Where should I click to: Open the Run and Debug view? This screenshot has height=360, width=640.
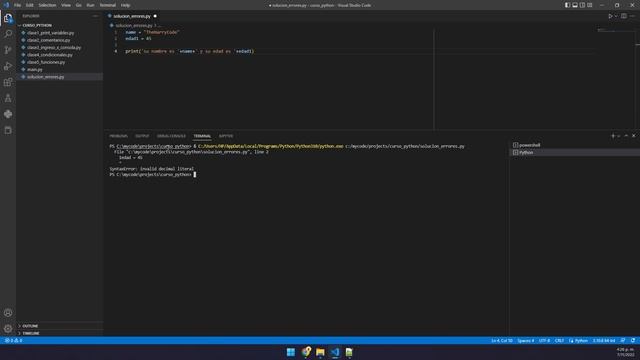click(x=8, y=66)
